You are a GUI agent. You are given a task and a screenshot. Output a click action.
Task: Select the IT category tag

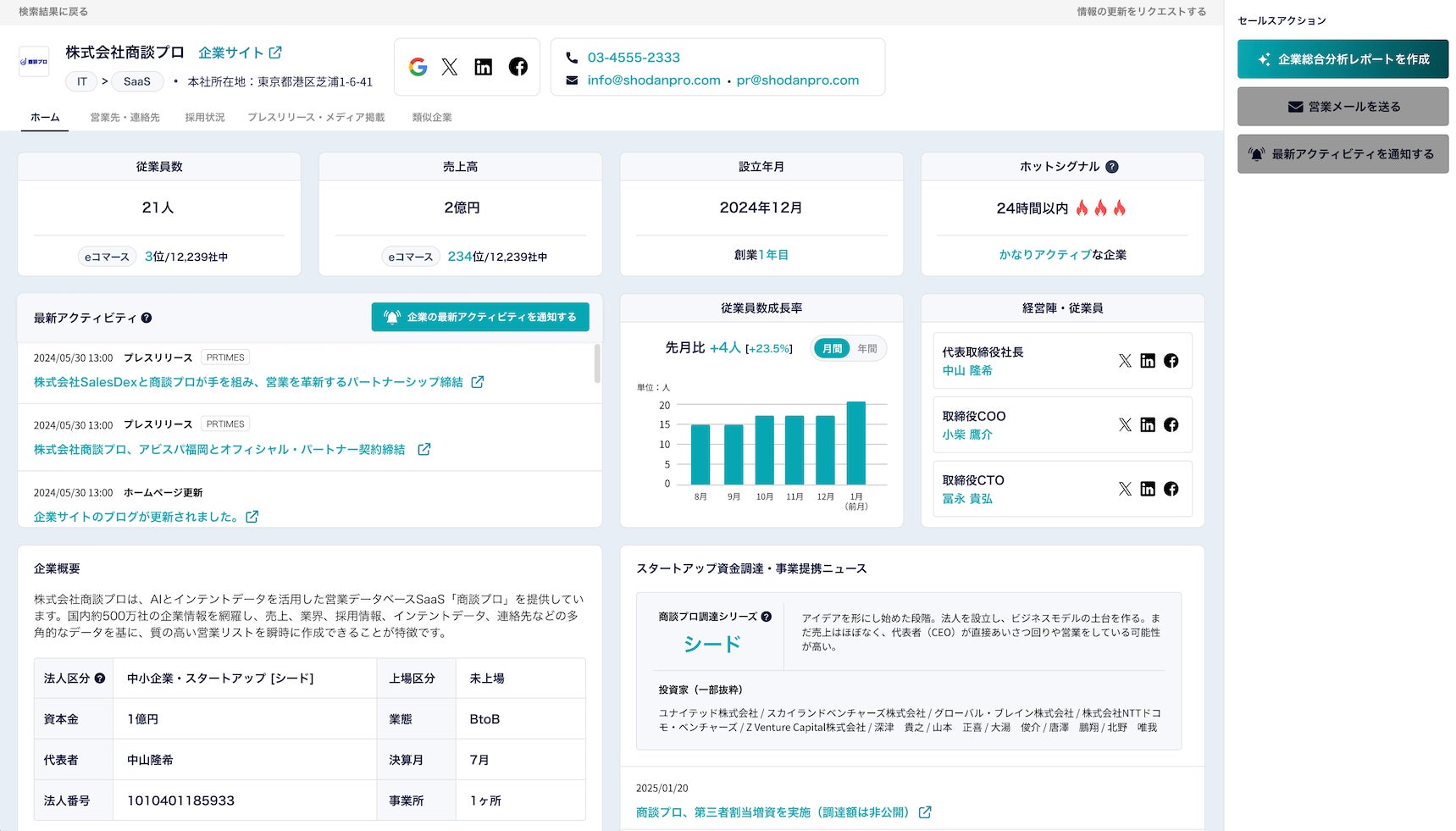pos(82,81)
